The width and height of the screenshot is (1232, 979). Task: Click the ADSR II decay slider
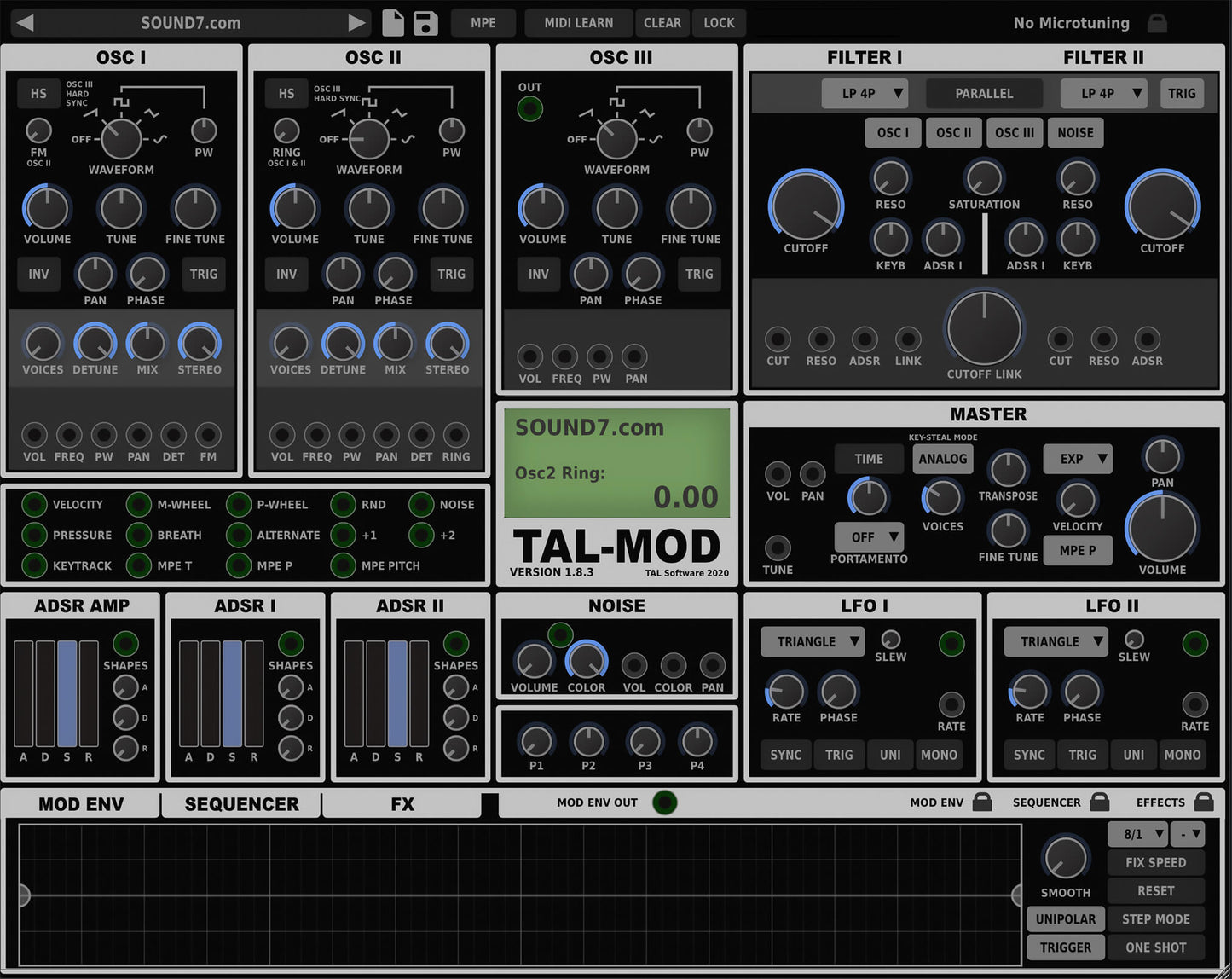coord(376,694)
